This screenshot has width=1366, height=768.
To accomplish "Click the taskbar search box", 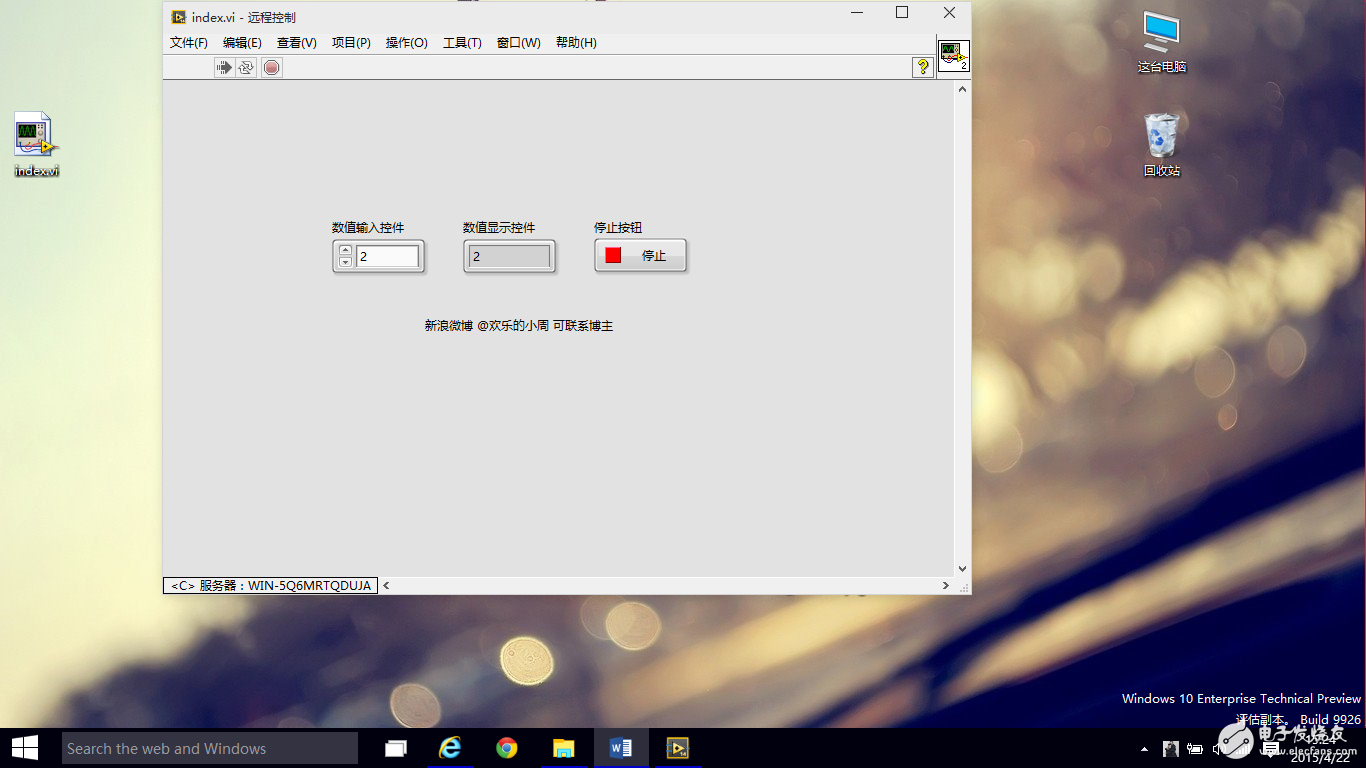I will click(210, 748).
